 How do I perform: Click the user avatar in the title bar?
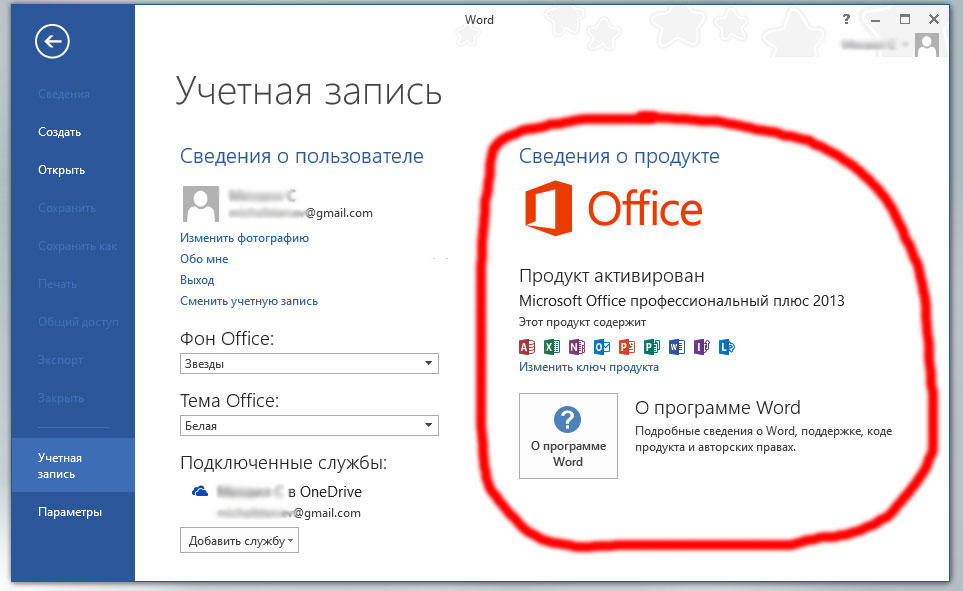point(927,45)
